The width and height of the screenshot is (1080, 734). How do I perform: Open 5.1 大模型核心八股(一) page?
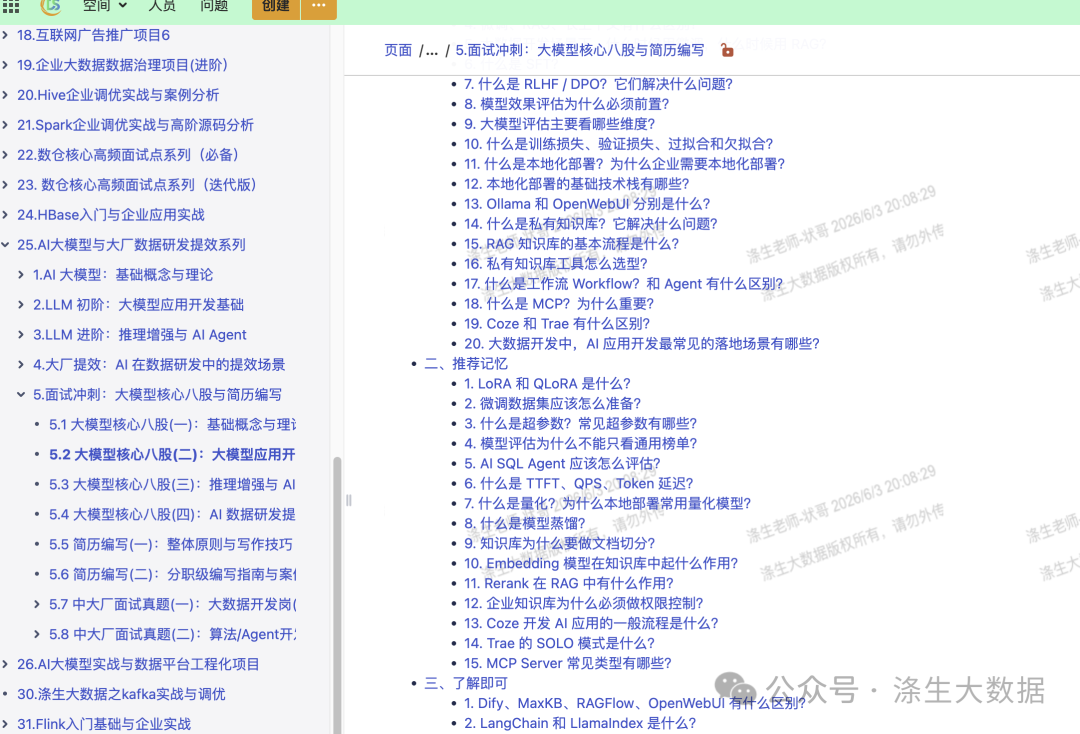point(172,424)
